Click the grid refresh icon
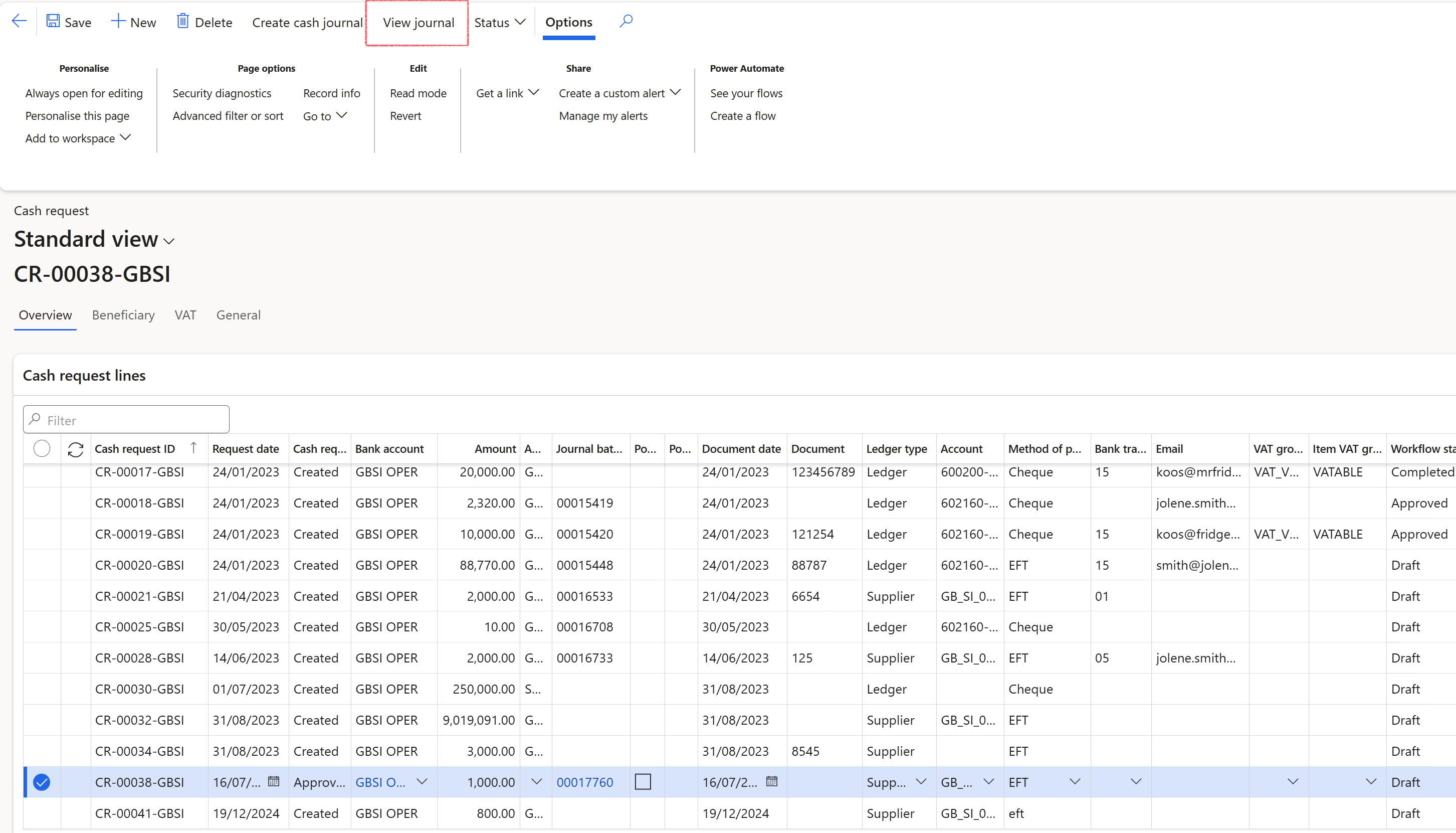This screenshot has width=1456, height=833. click(76, 450)
